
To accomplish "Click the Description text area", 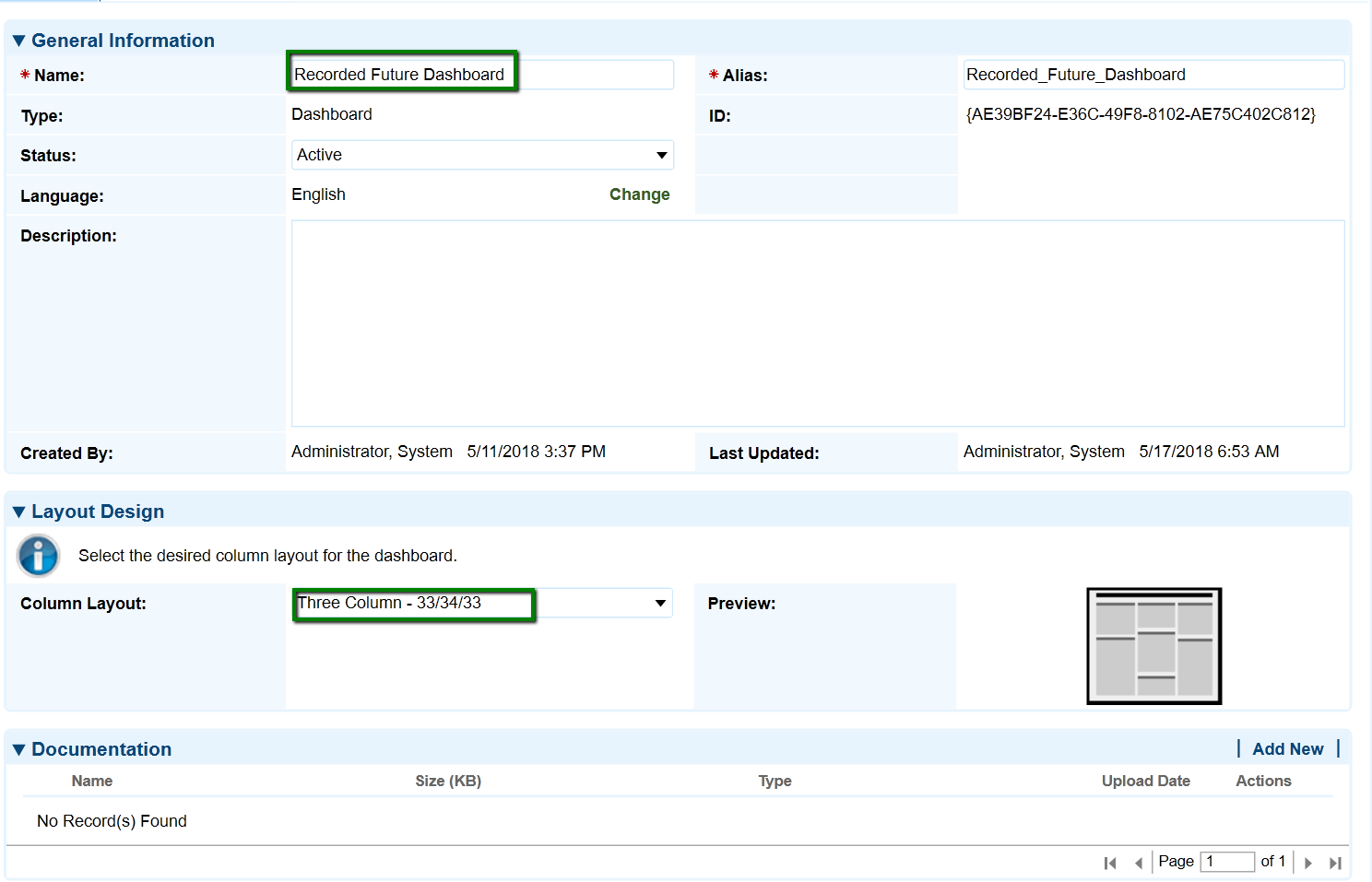I will [818, 323].
